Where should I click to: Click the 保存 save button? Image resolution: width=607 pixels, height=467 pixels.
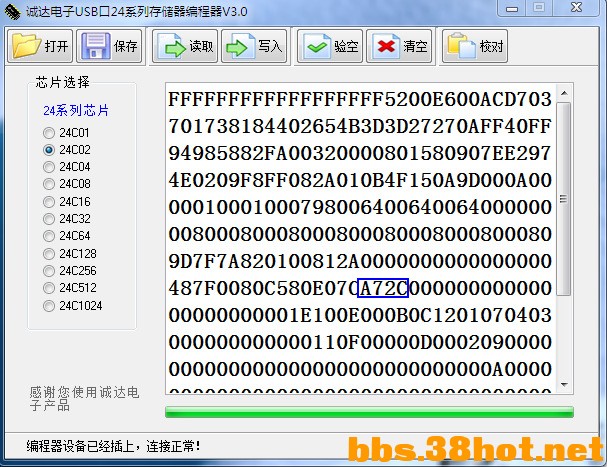coord(109,46)
